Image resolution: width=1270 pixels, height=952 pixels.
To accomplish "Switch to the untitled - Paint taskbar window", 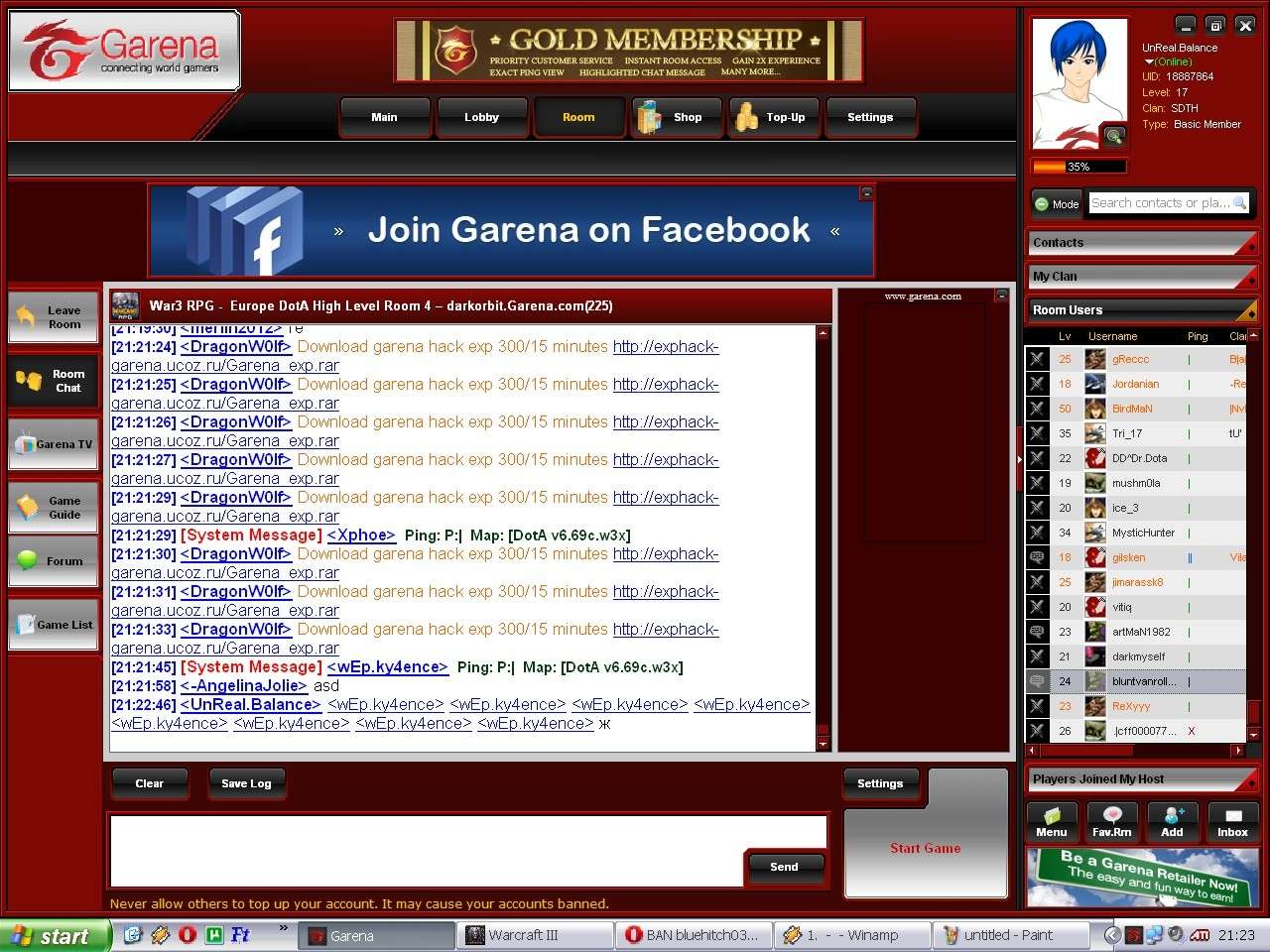I will 1009,935.
